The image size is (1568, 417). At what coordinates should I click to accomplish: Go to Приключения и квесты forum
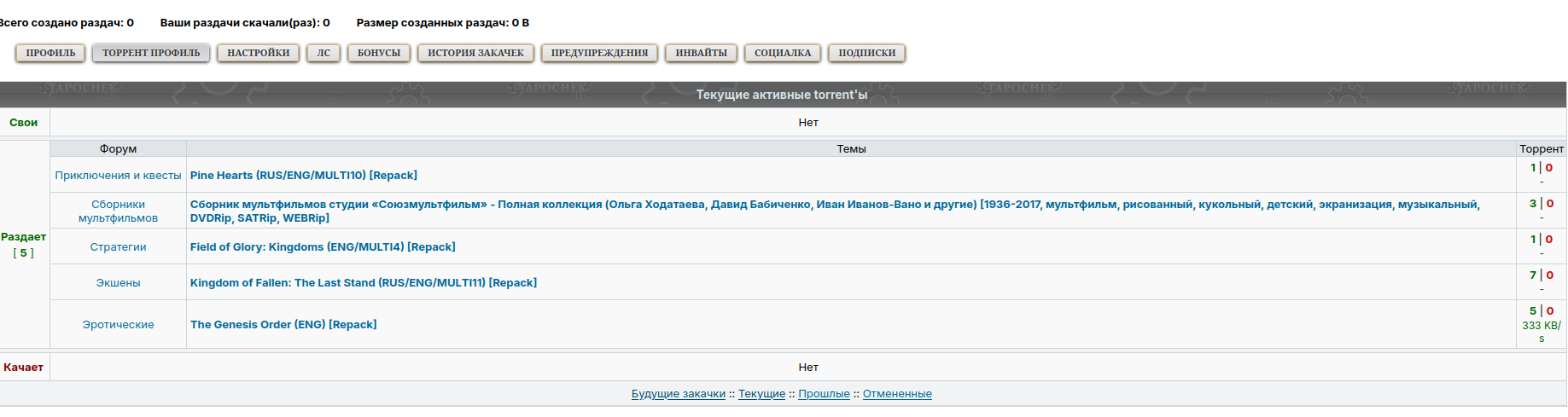[x=118, y=175]
